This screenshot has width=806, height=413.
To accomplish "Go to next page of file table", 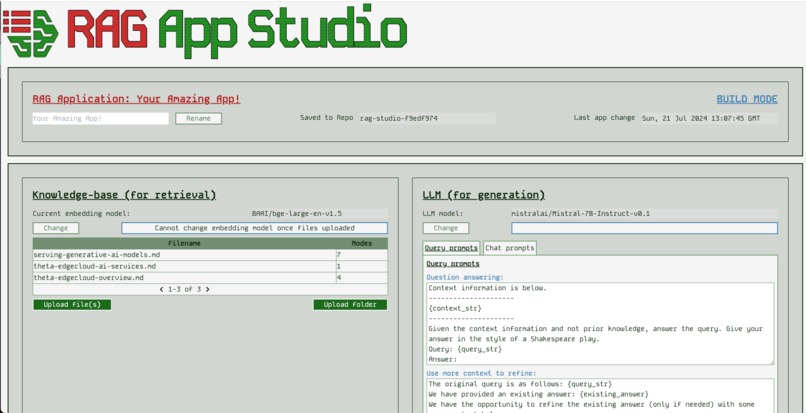I will [207, 290].
